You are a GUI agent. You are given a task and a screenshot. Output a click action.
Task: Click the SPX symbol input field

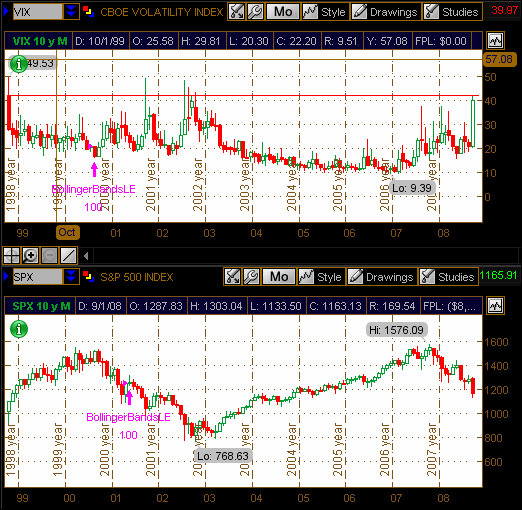pos(38,276)
